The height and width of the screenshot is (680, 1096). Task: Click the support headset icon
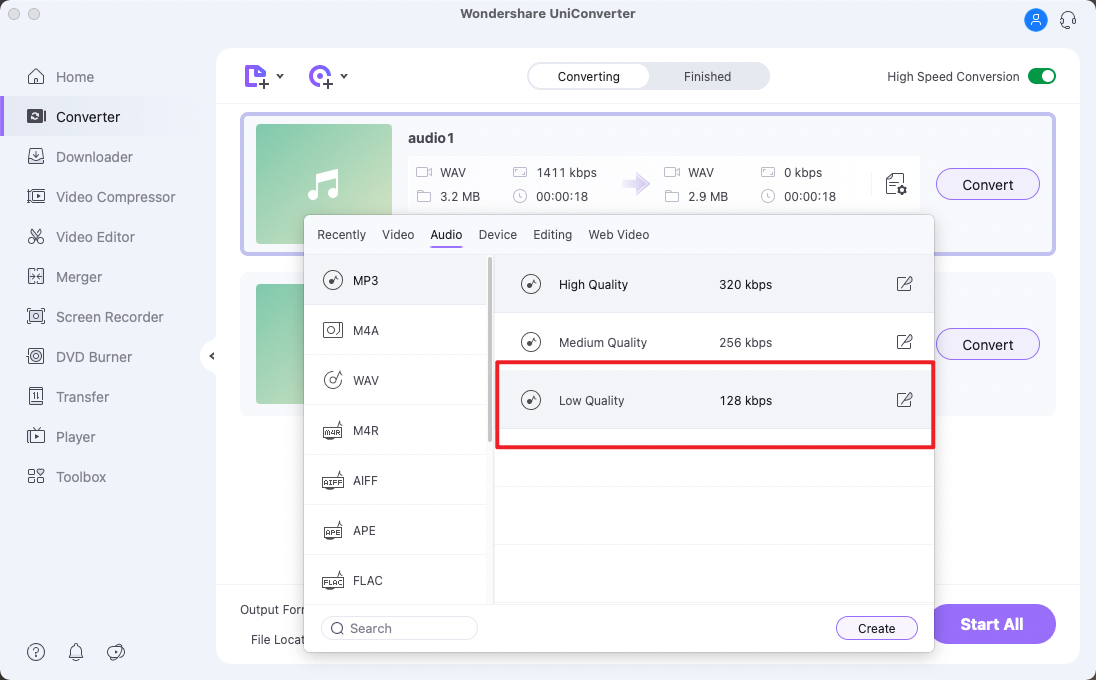[1068, 20]
